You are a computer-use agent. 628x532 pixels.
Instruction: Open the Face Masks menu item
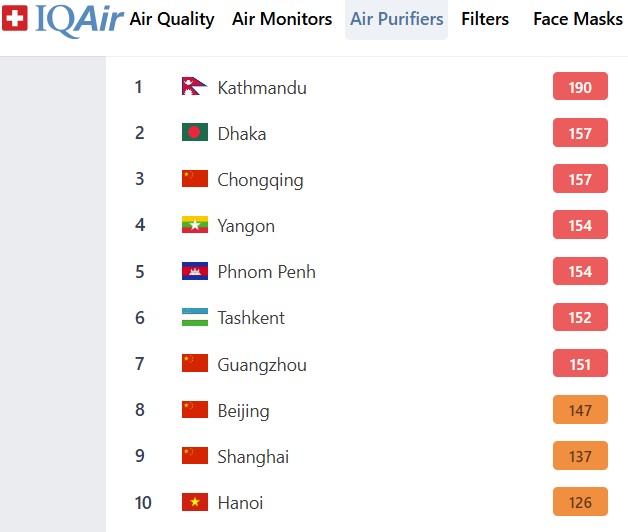[578, 19]
